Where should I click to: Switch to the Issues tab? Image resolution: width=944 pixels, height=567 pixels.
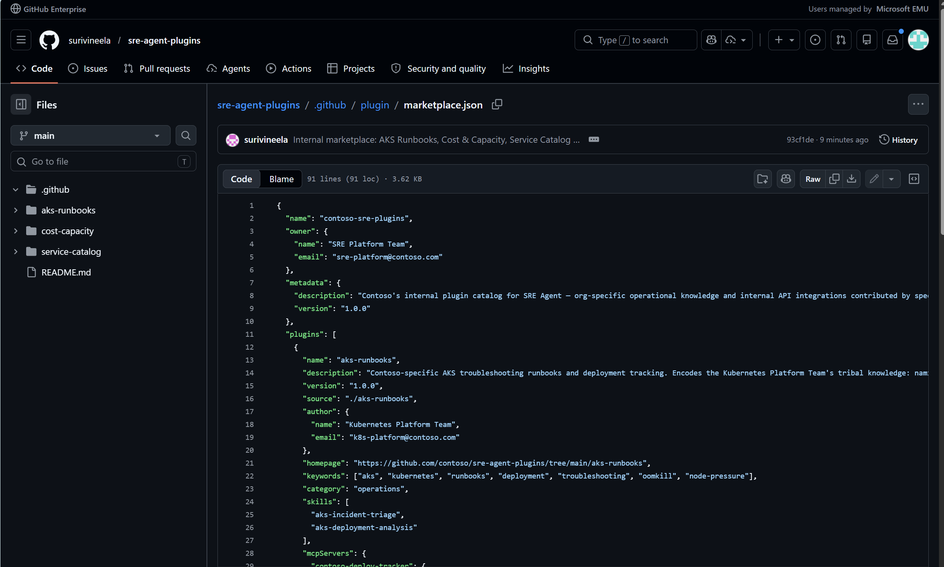(88, 69)
